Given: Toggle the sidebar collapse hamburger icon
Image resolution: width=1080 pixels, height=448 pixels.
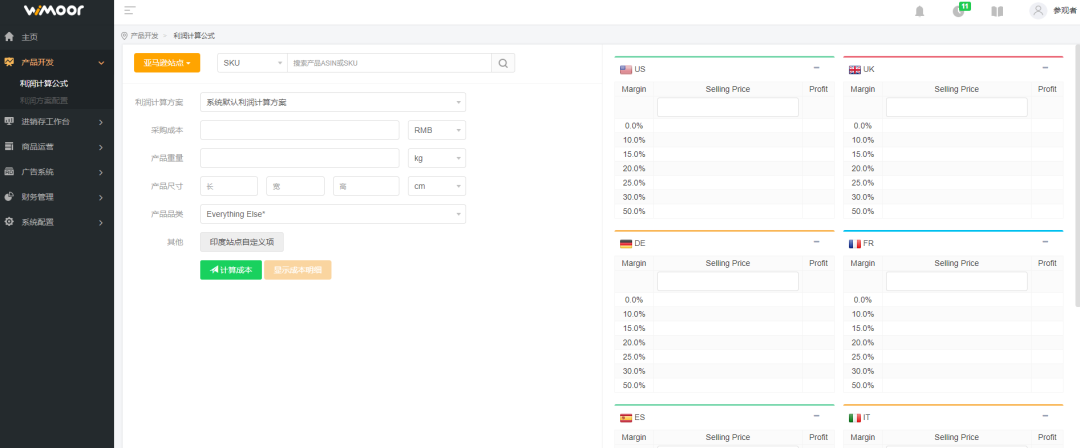Looking at the screenshot, I should (130, 10).
